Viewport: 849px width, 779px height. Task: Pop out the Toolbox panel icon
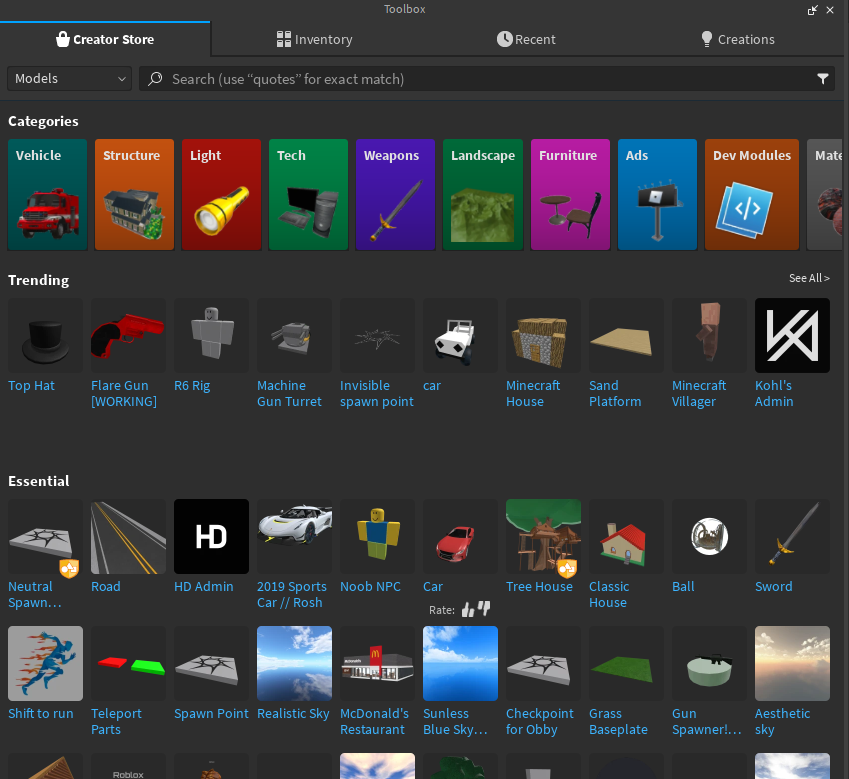point(812,10)
